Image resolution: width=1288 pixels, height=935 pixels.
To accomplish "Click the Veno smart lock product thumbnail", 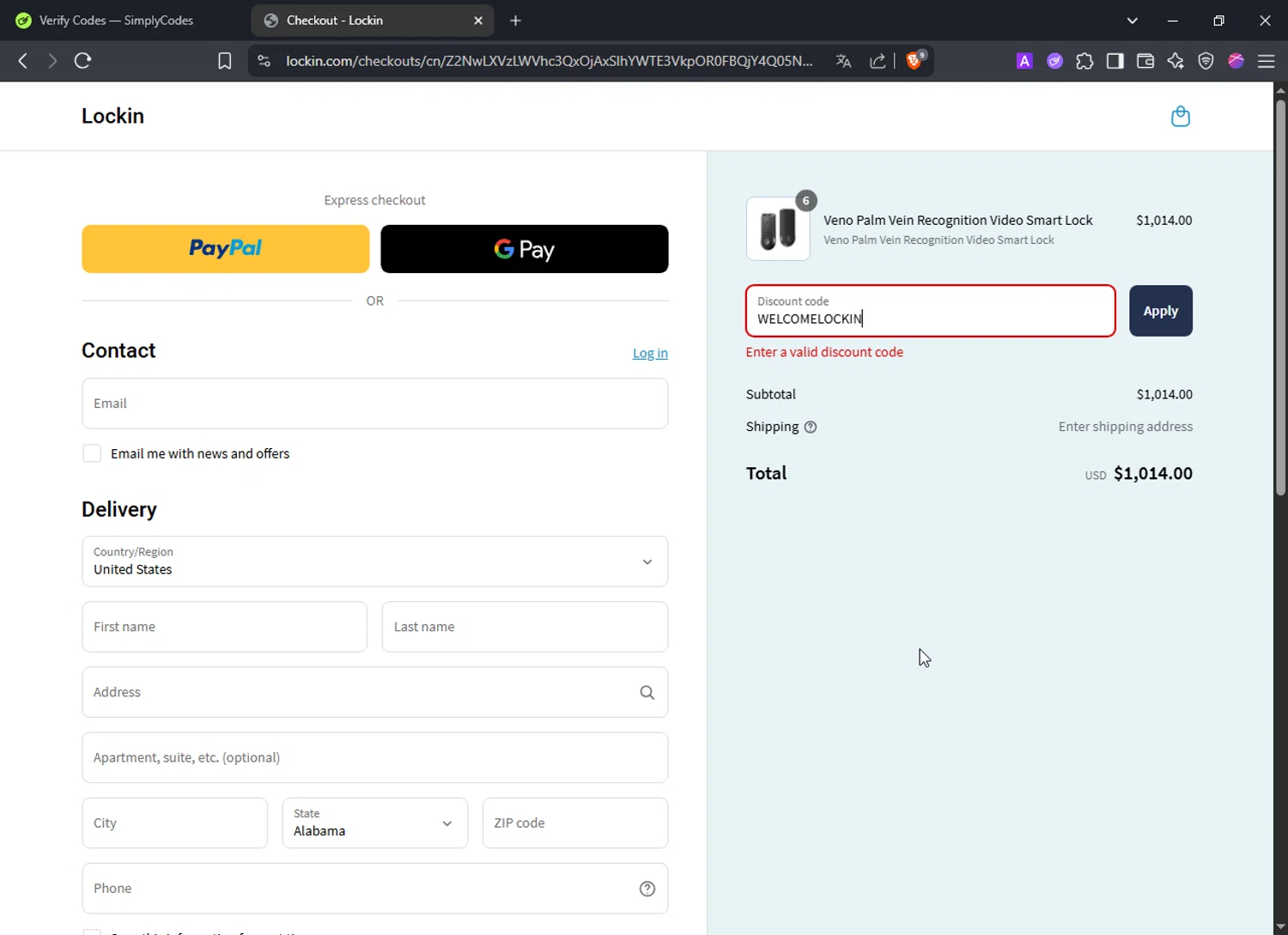I will point(778,228).
